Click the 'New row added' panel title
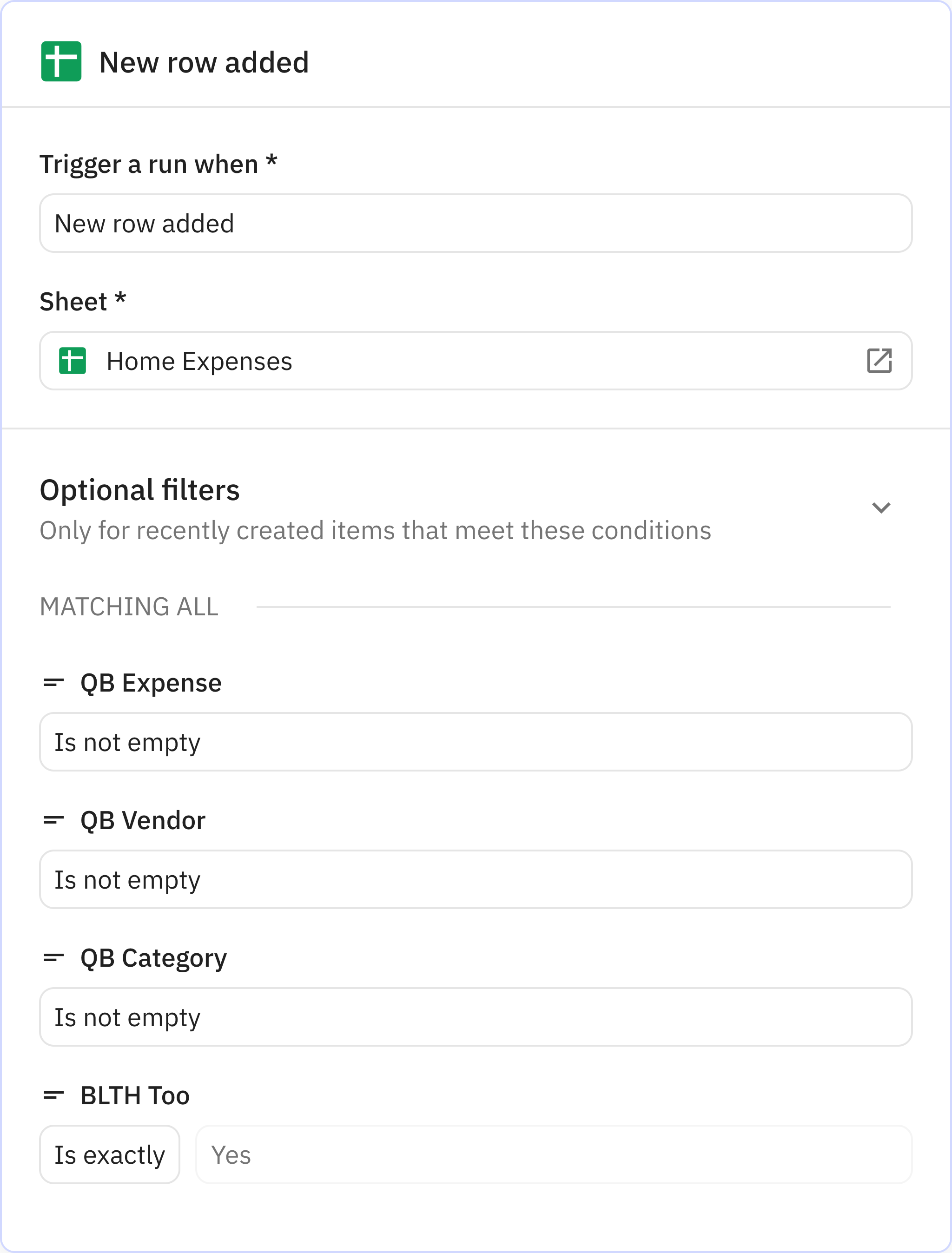This screenshot has height=1253, width=952. coord(204,61)
